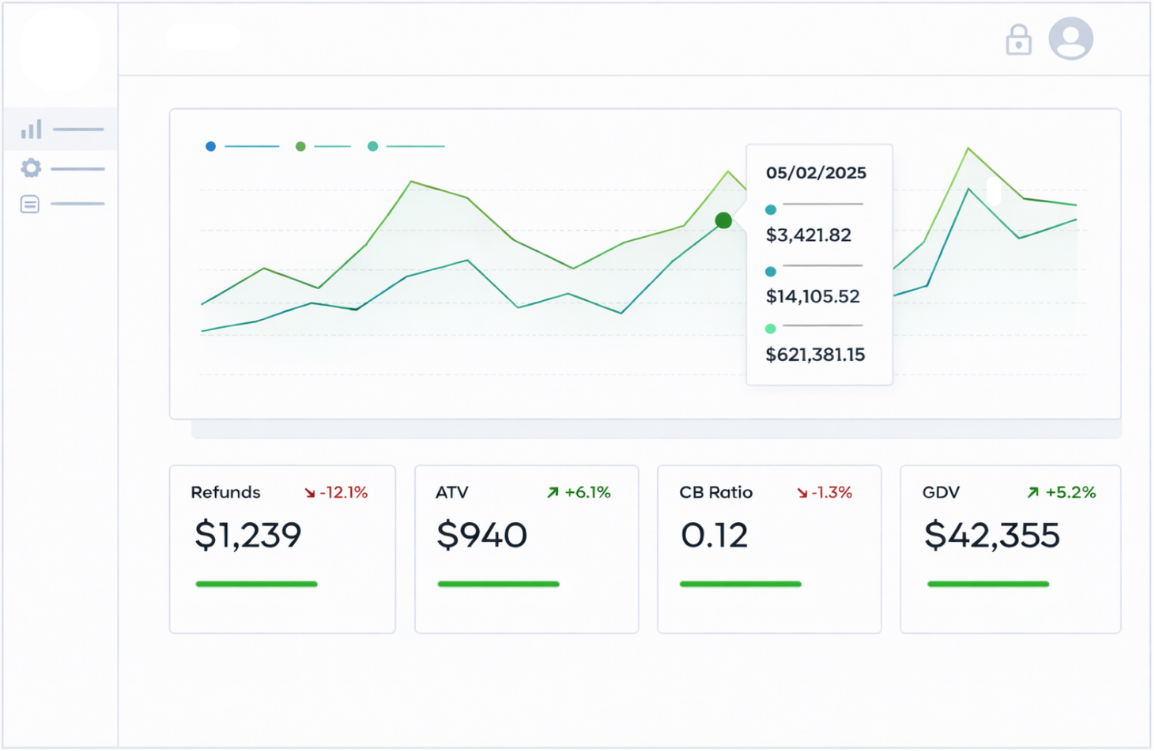The image size is (1154, 751).
Task: Click the highlighted 05/02/2025 data point
Action: (x=723, y=221)
